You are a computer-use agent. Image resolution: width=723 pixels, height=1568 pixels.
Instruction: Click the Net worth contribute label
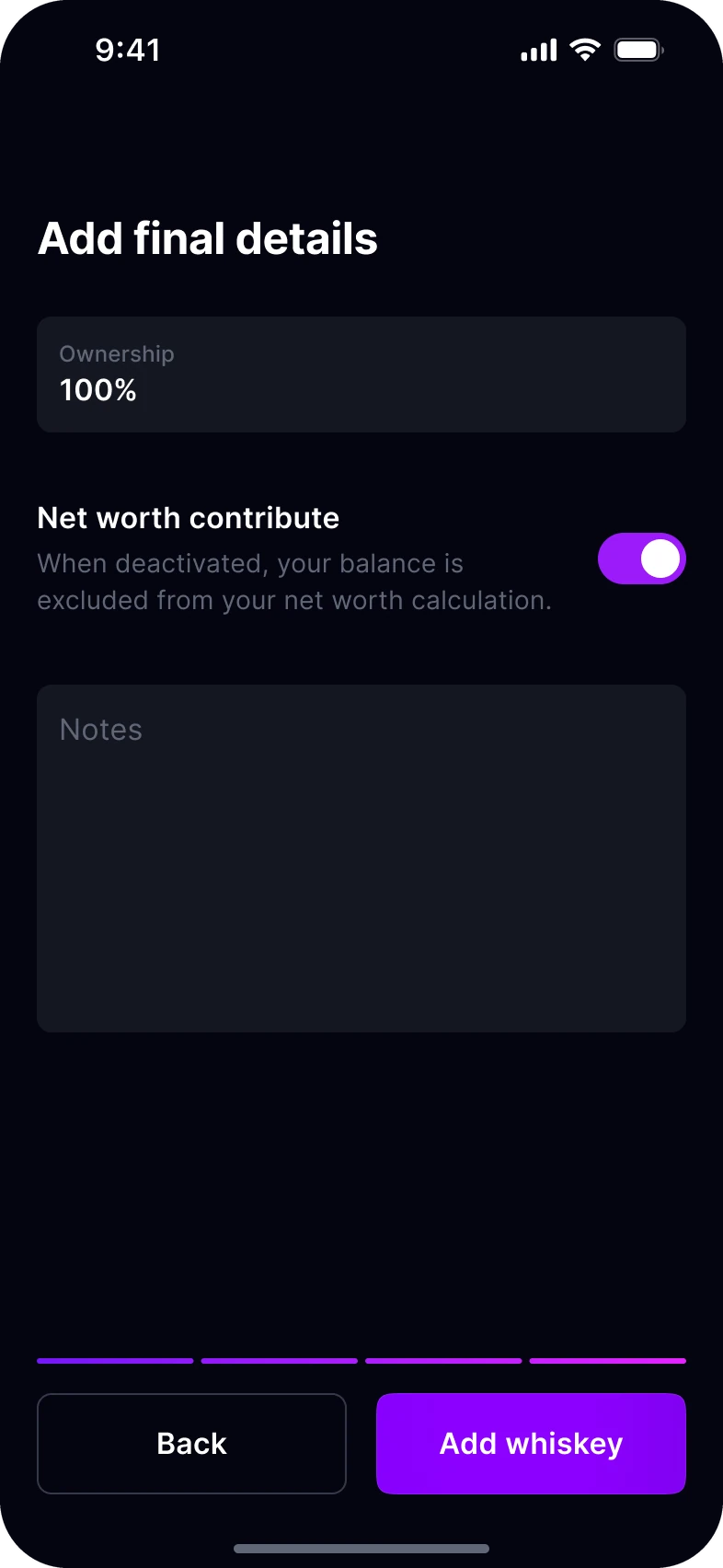point(189,518)
